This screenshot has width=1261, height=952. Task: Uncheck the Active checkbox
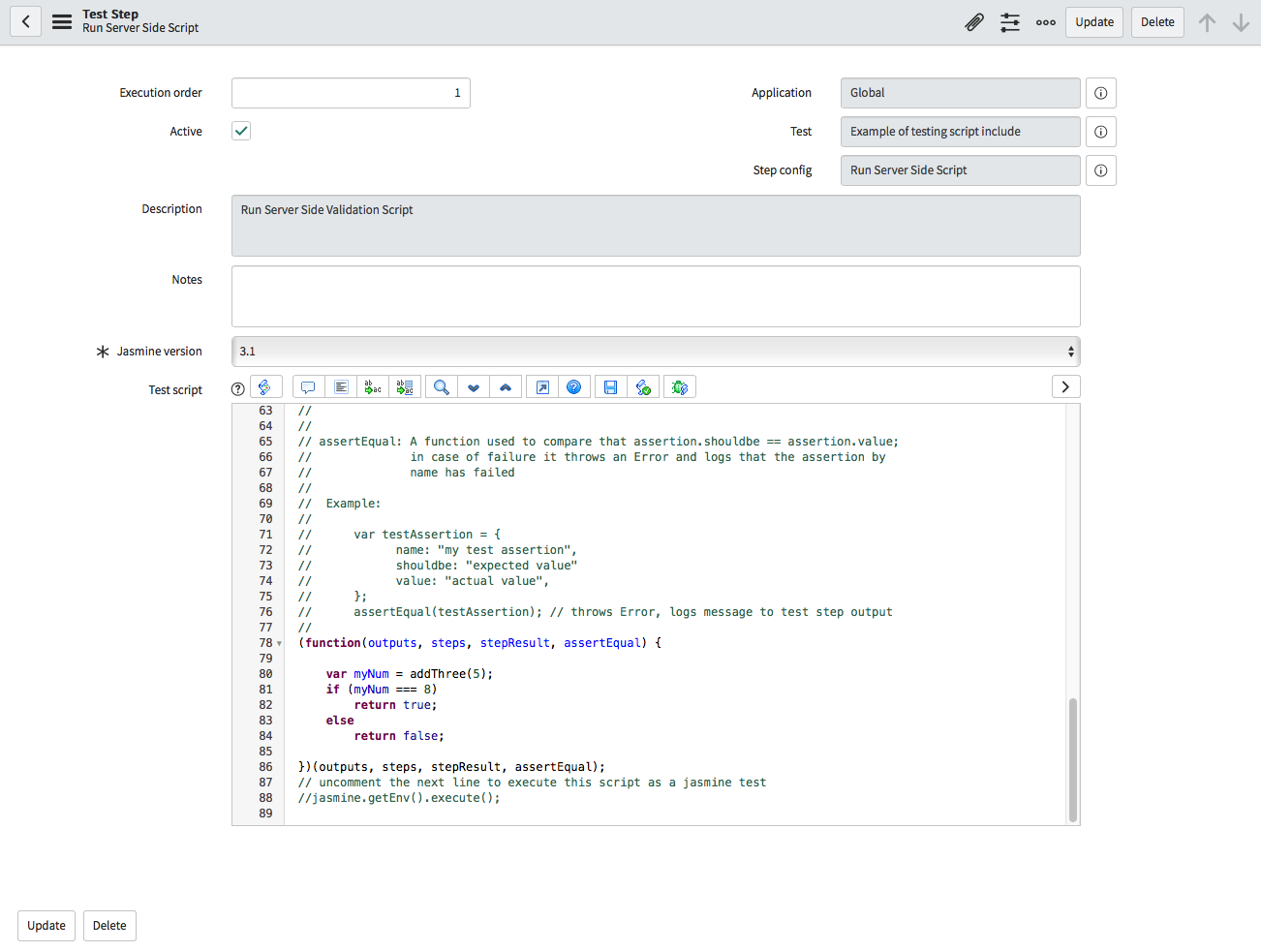(241, 131)
